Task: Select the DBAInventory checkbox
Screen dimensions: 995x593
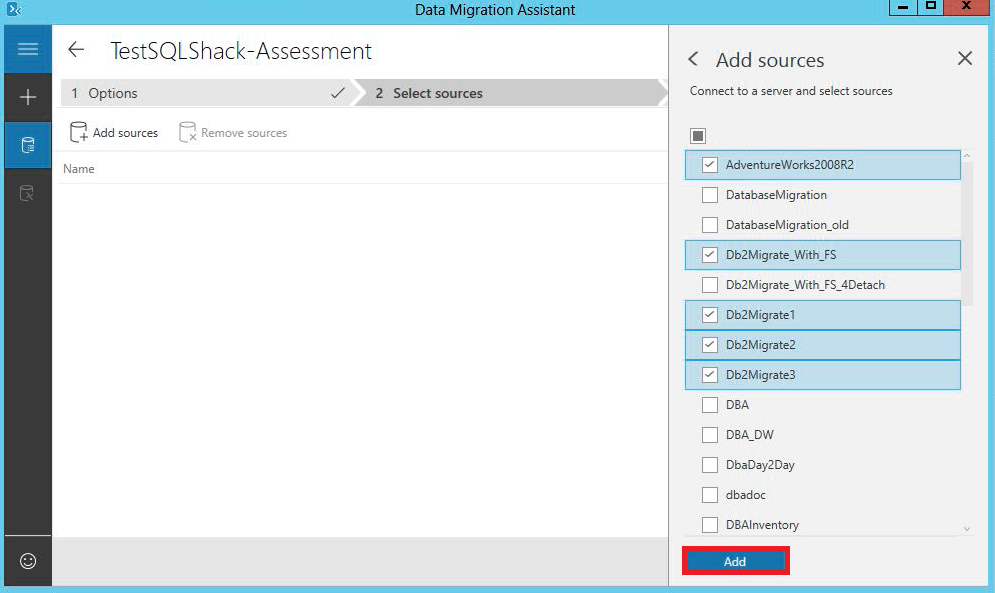Action: tap(710, 525)
